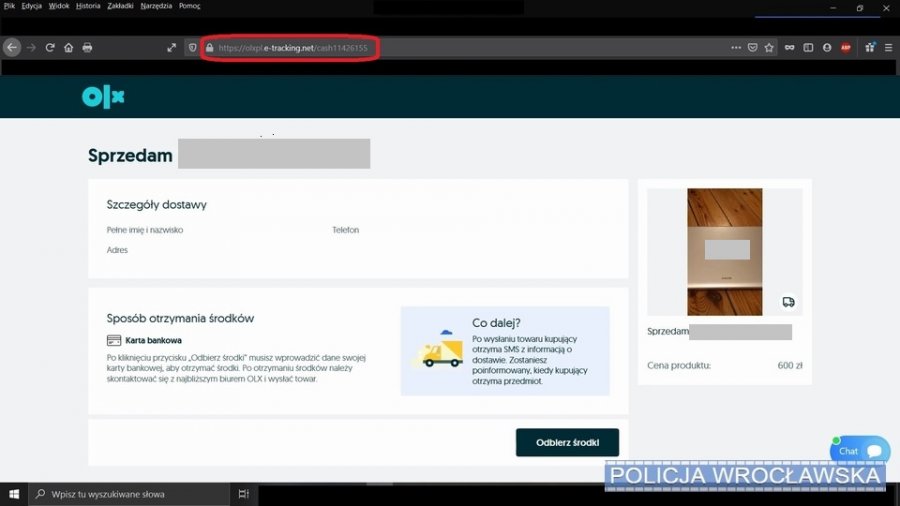
Task: Bookmark this page with the star icon
Action: tap(769, 47)
